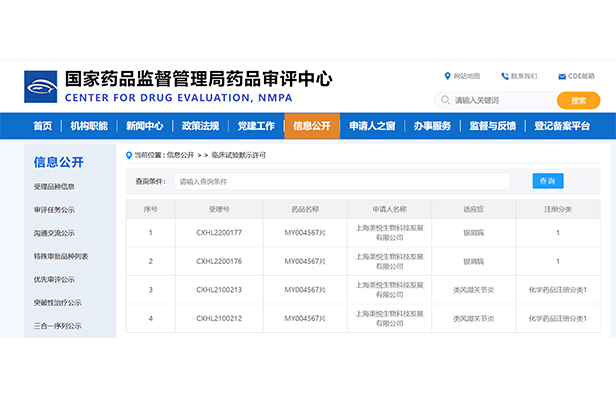The width and height of the screenshot is (616, 396).
Task: Open the CDE邮箱 link
Action: 581,76
